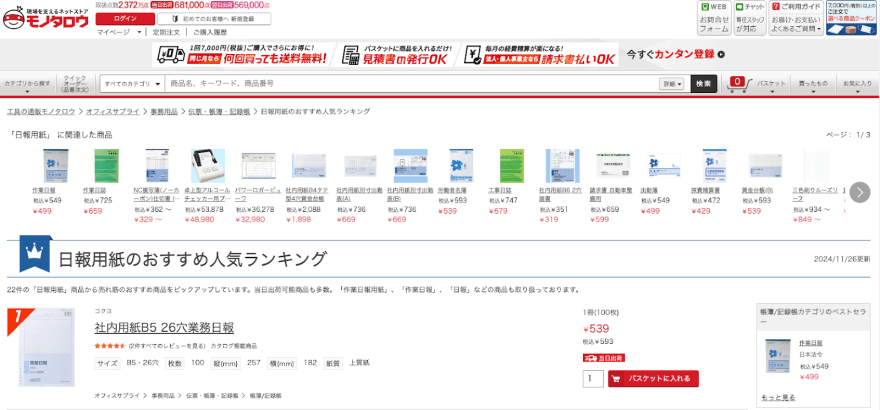Click the ¥539 price of 社内用紙B5
The image size is (880, 410).
[596, 329]
